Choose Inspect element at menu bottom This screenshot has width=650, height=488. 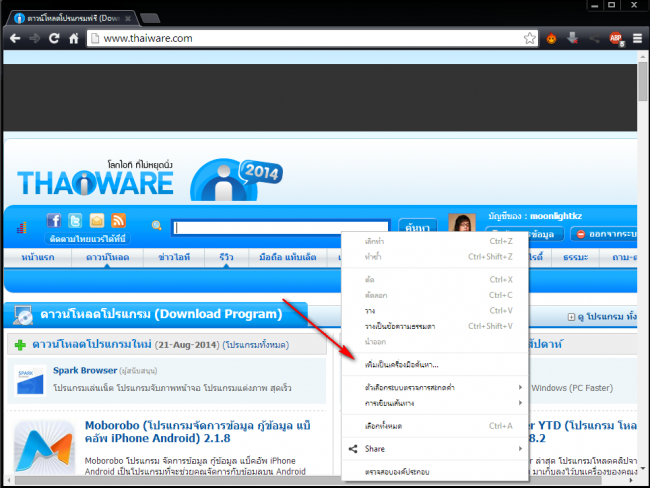point(435,472)
